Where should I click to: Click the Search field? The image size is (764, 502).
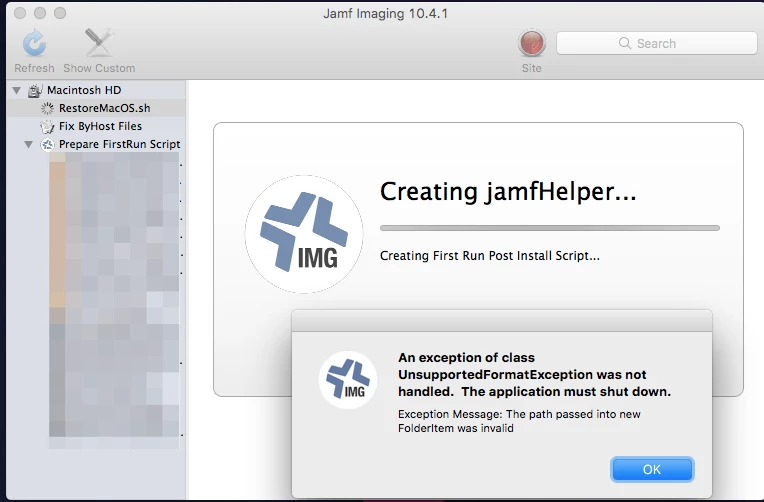(x=656, y=43)
